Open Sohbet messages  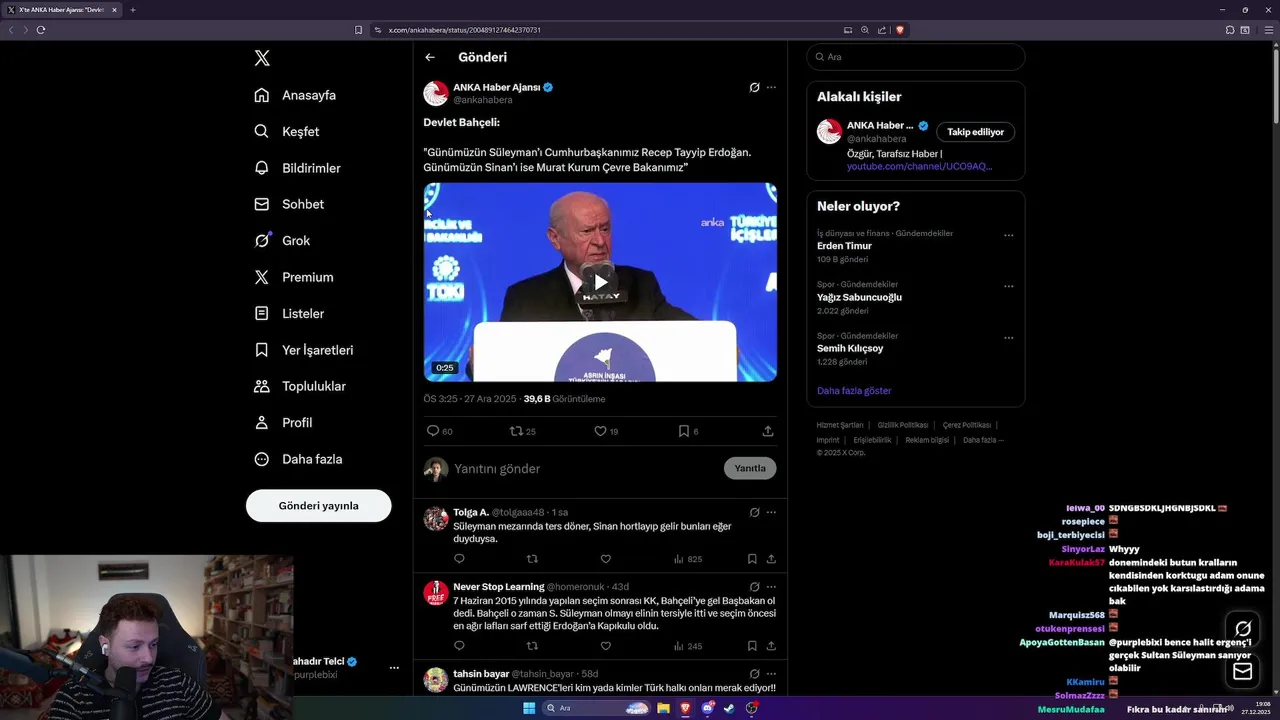[x=289, y=204]
